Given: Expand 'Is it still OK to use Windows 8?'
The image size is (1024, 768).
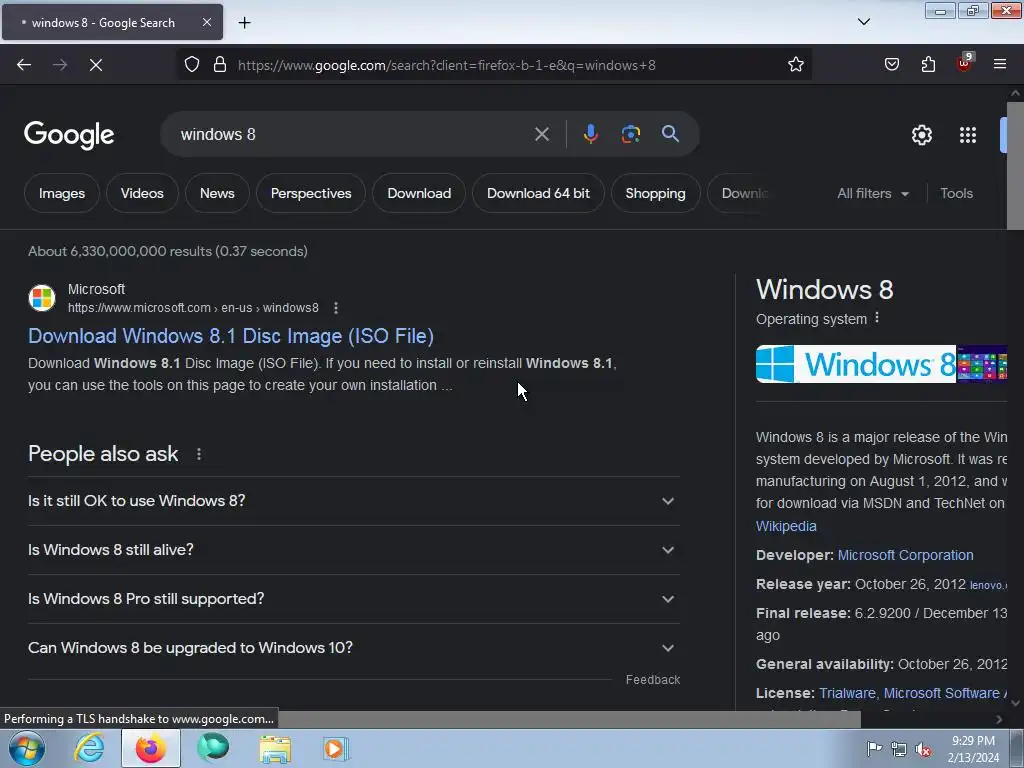Looking at the screenshot, I should [x=353, y=501].
